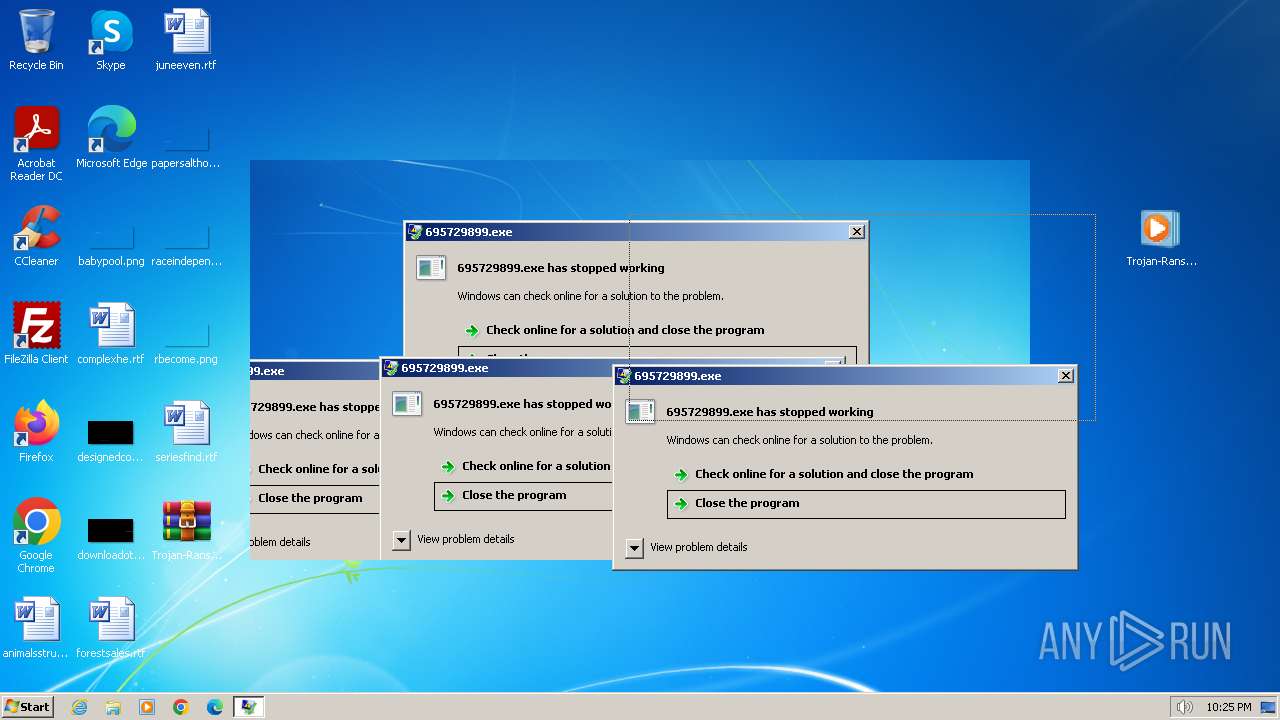
Task: Open Chrome from the taskbar
Action: (x=181, y=707)
